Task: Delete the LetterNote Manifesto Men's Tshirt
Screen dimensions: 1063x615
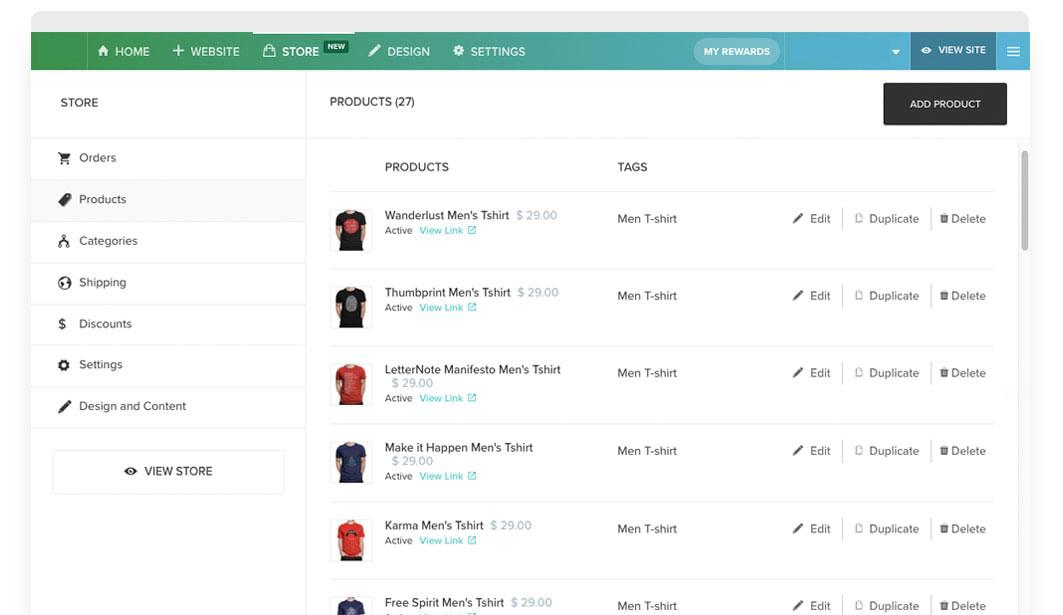Action: [x=963, y=373]
